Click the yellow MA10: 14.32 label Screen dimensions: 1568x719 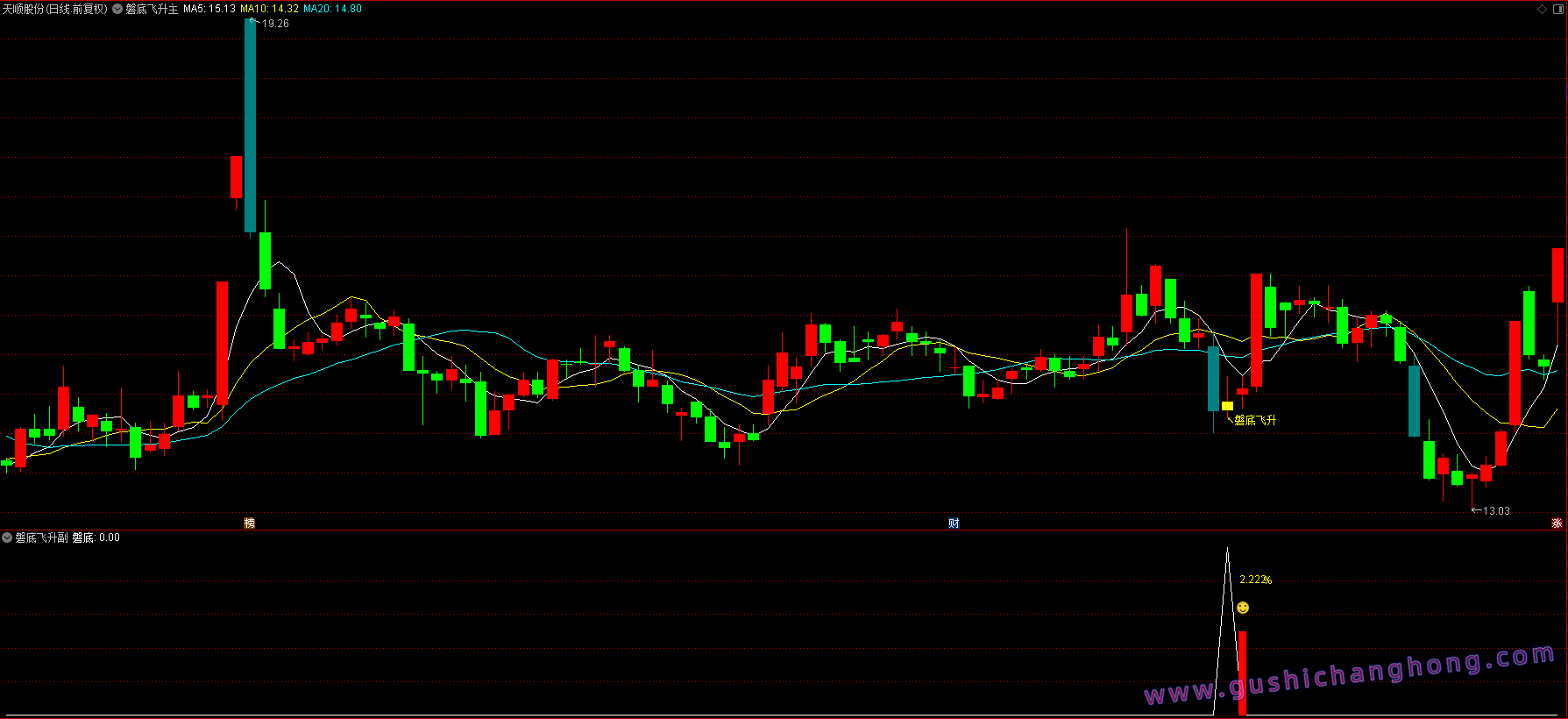click(269, 9)
